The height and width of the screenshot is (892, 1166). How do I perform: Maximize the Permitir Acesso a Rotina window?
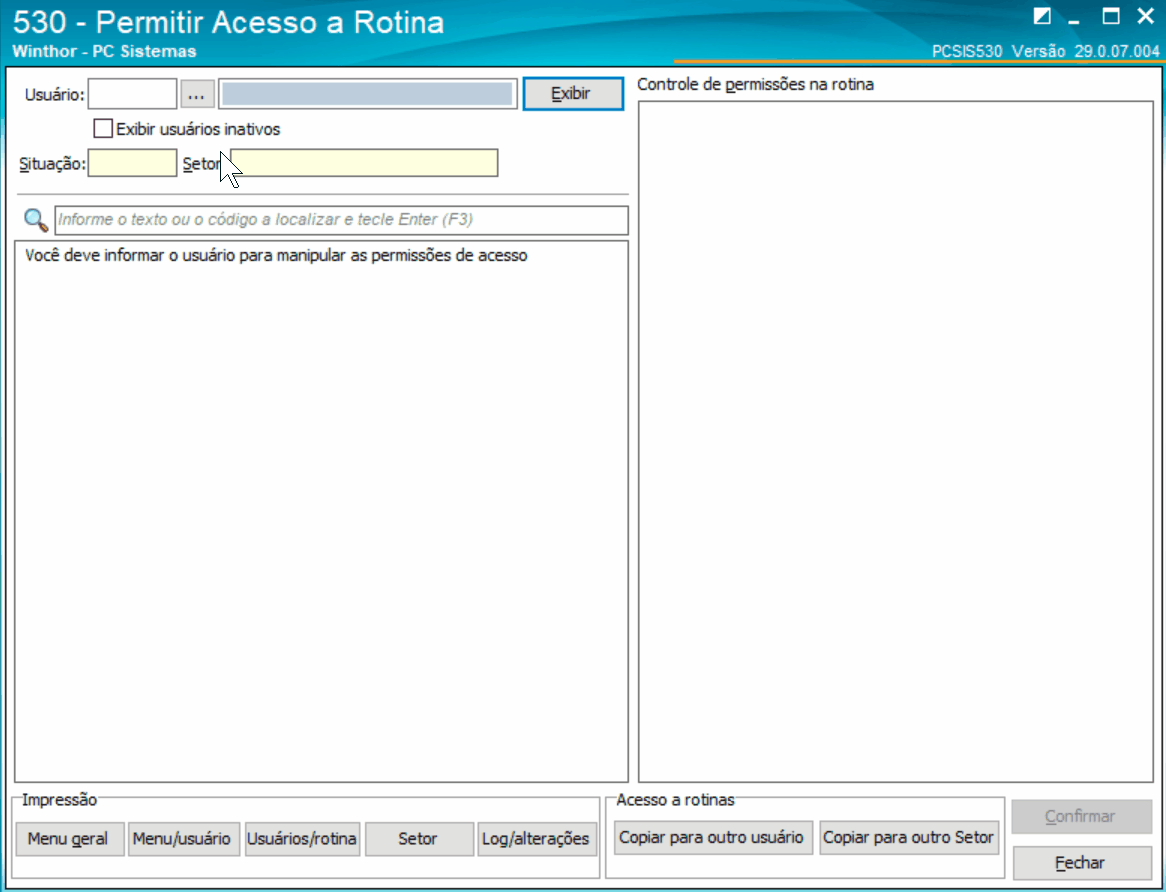click(1111, 16)
